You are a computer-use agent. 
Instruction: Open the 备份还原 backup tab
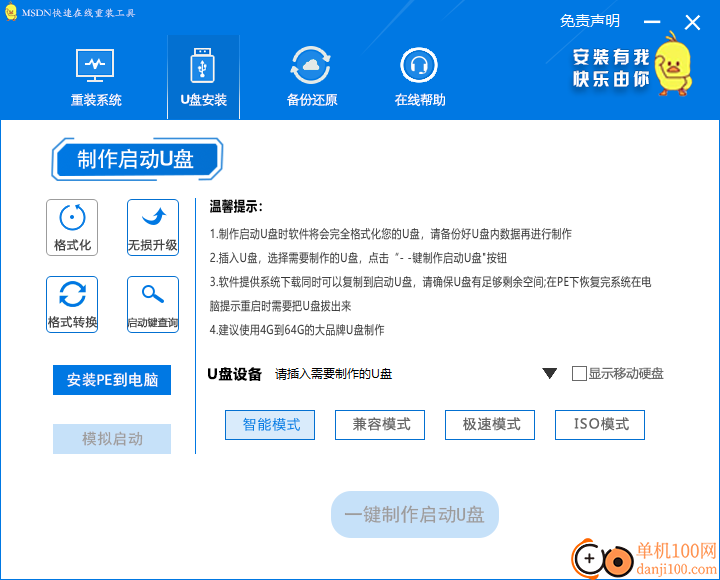pos(312,78)
